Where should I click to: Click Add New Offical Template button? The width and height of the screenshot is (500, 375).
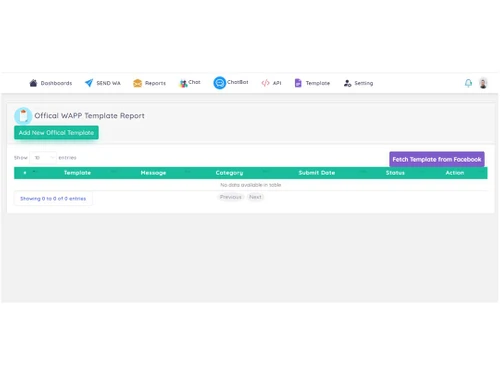56,132
